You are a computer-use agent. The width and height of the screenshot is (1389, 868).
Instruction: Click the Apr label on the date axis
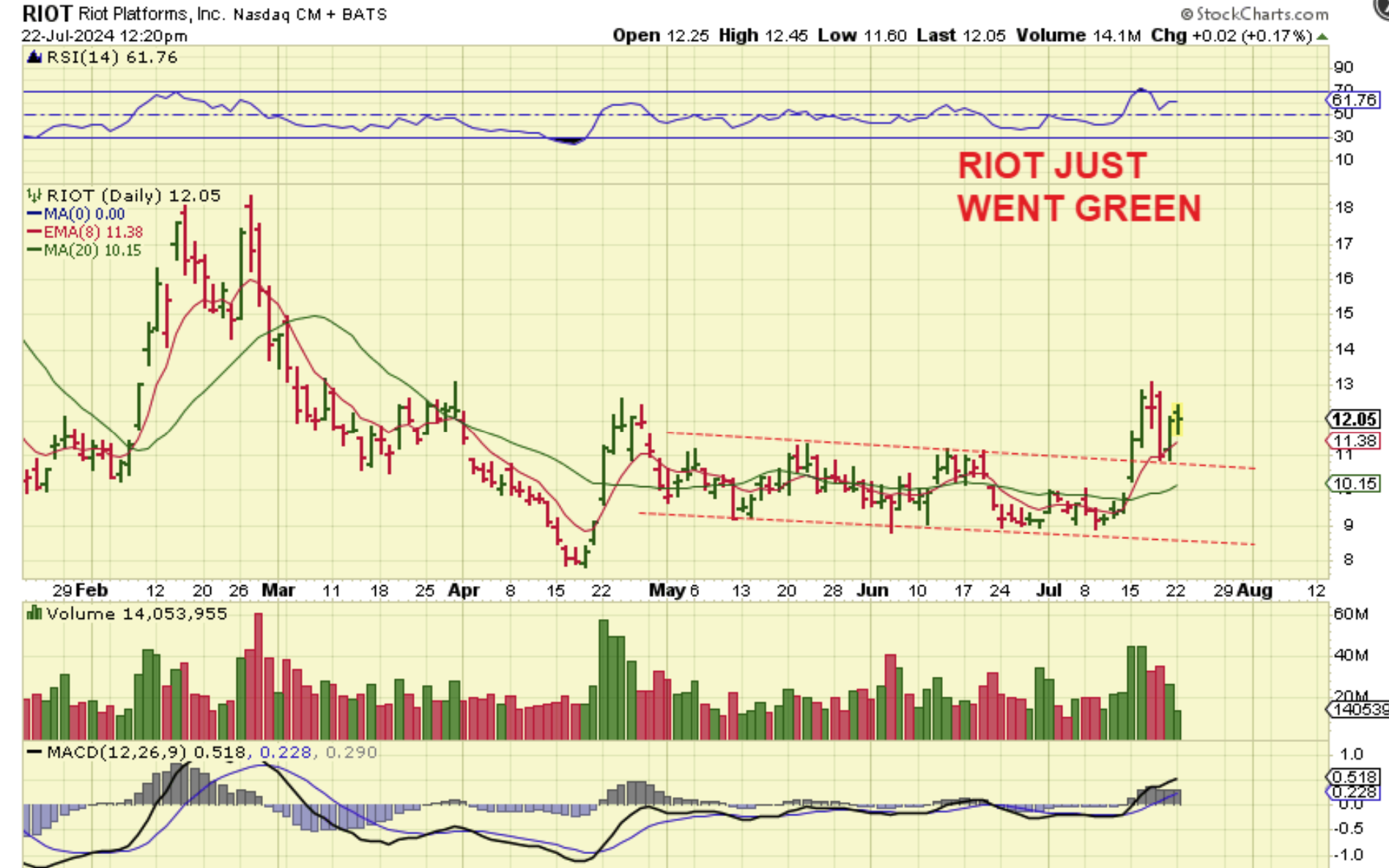463,590
